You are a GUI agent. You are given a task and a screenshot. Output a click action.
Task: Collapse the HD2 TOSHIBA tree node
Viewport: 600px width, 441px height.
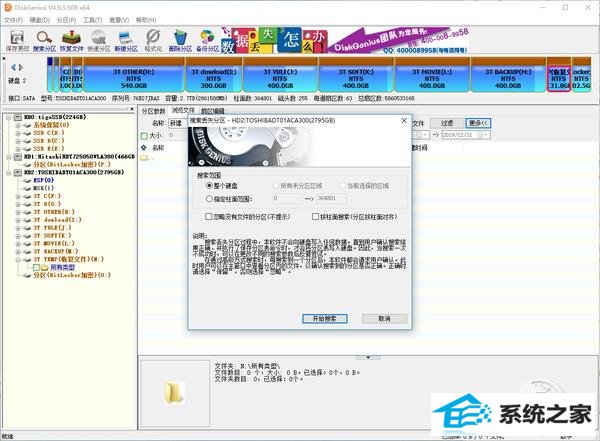pyautogui.click(x=9, y=173)
